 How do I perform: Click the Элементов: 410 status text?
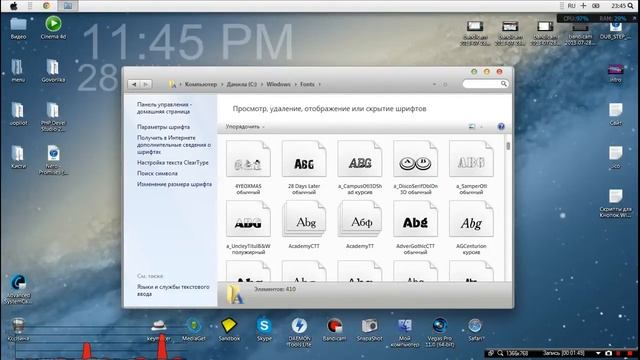pos(275,289)
